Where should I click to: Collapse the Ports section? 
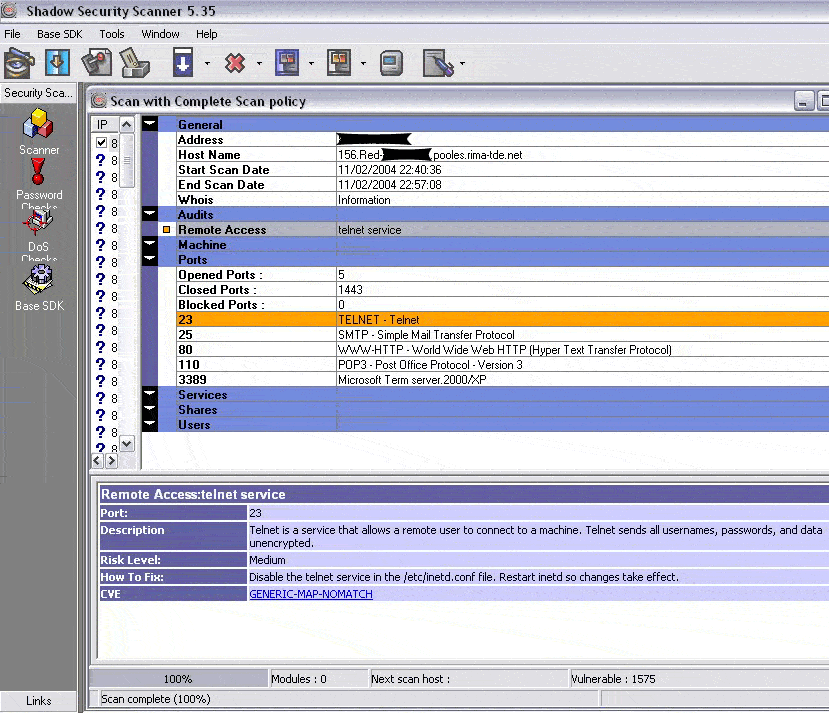tap(150, 259)
